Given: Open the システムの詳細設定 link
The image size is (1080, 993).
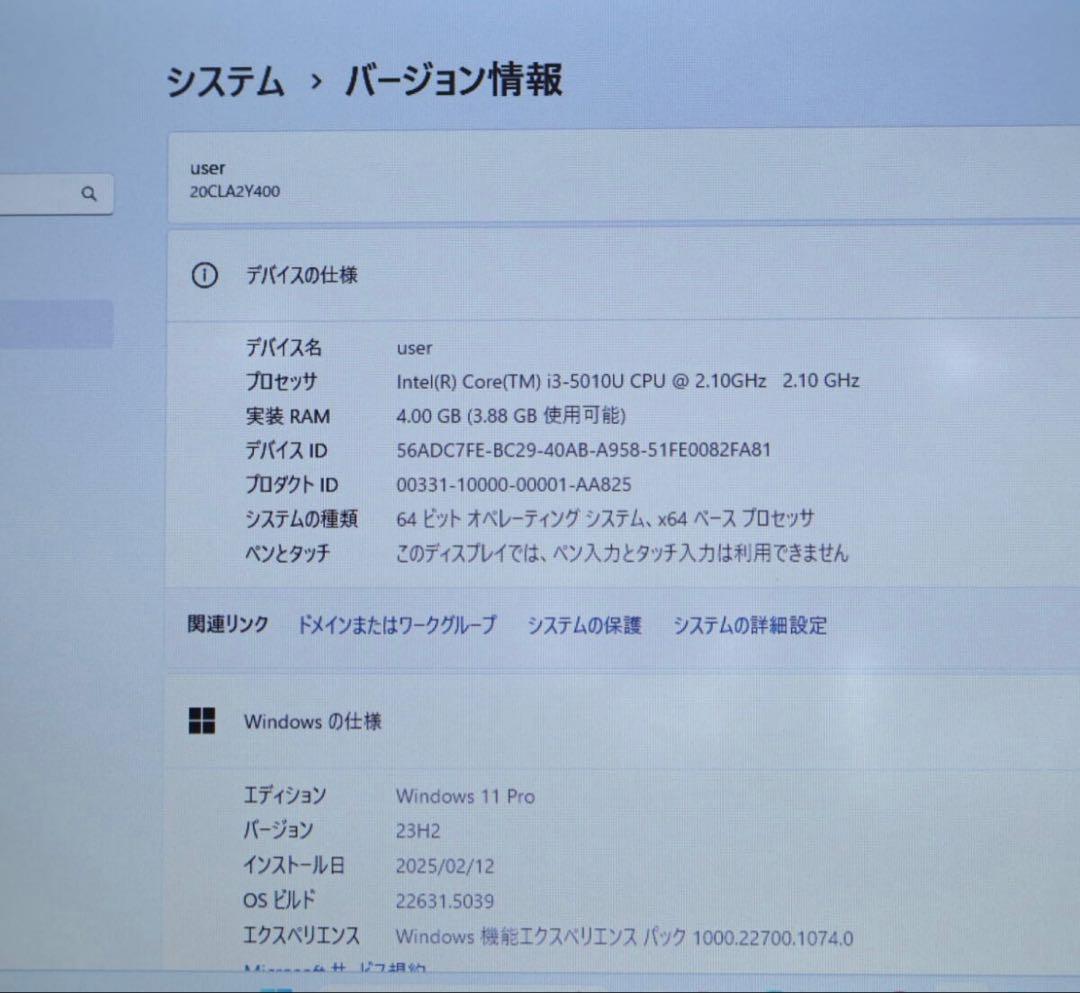Looking at the screenshot, I should click(x=752, y=624).
